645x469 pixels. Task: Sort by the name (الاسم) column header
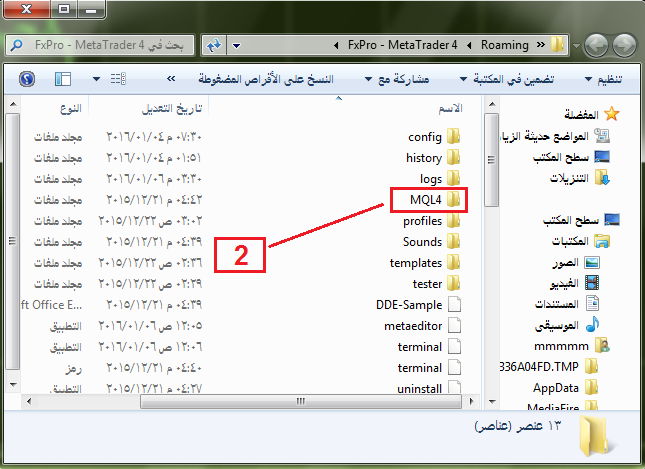pyautogui.click(x=450, y=108)
